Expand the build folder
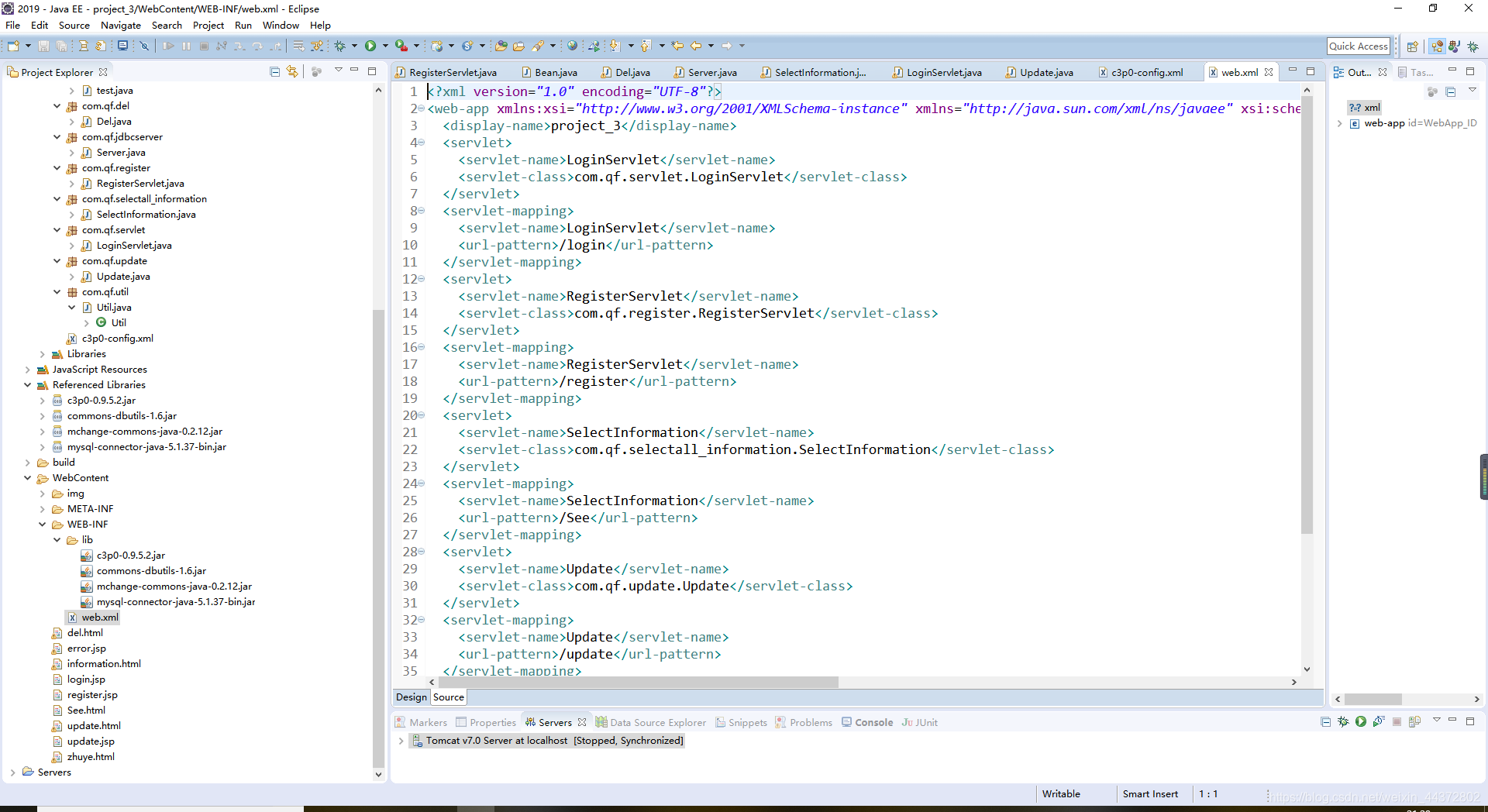This screenshot has width=1488, height=812. (28, 463)
